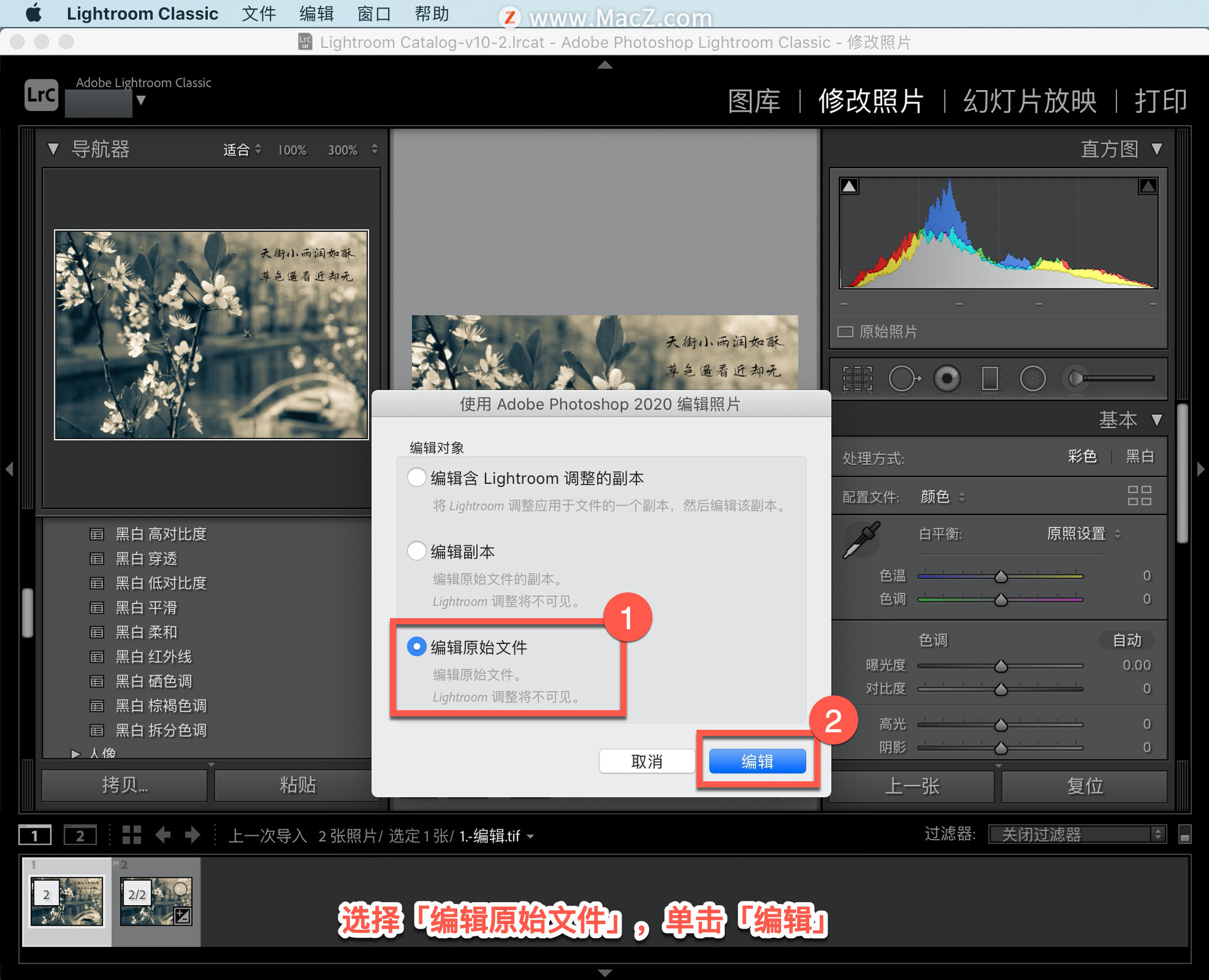The height and width of the screenshot is (980, 1209).
Task: Click the blue 编辑 button in dialog
Action: coord(757,761)
